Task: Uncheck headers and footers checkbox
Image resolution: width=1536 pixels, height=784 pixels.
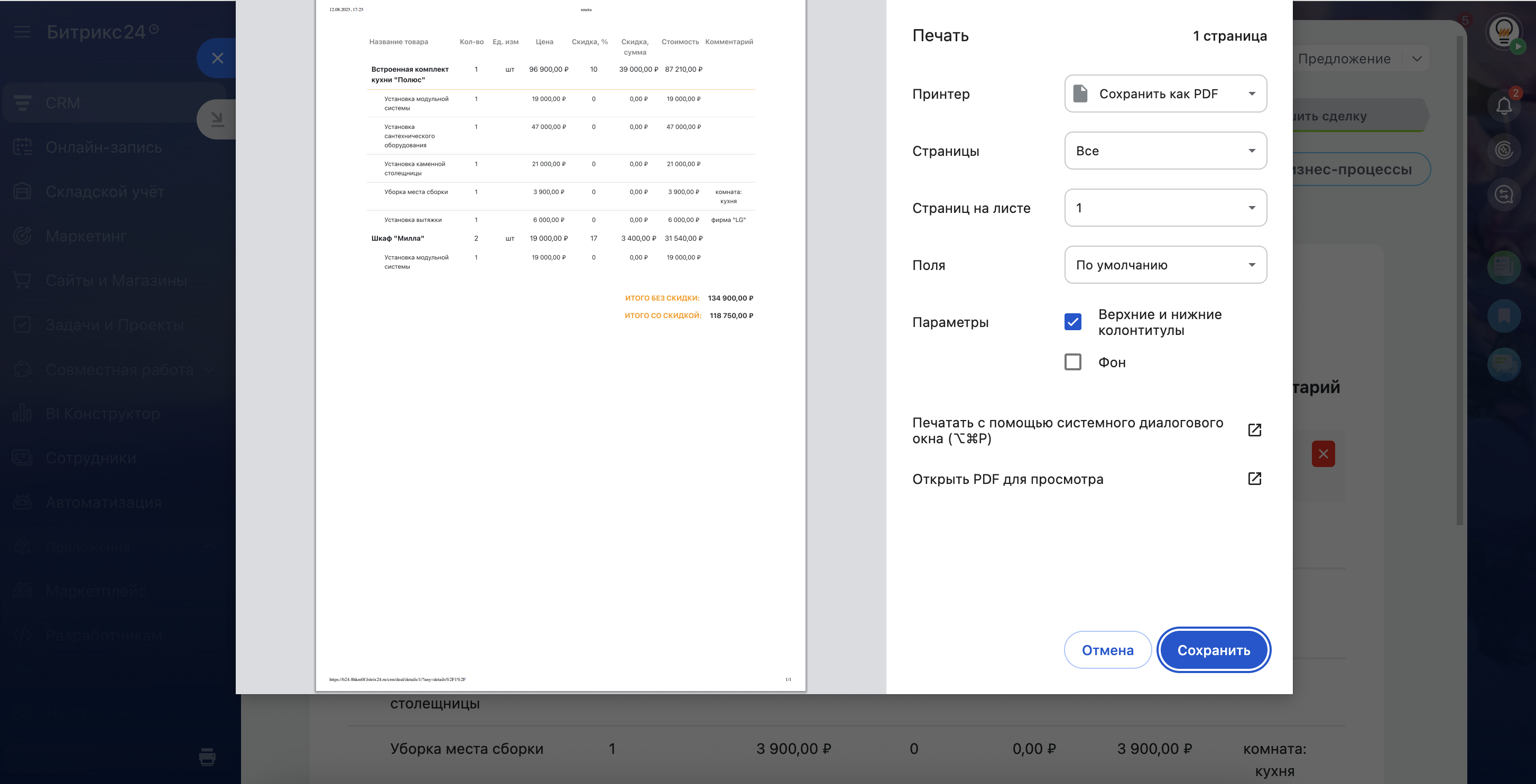Action: click(1072, 322)
